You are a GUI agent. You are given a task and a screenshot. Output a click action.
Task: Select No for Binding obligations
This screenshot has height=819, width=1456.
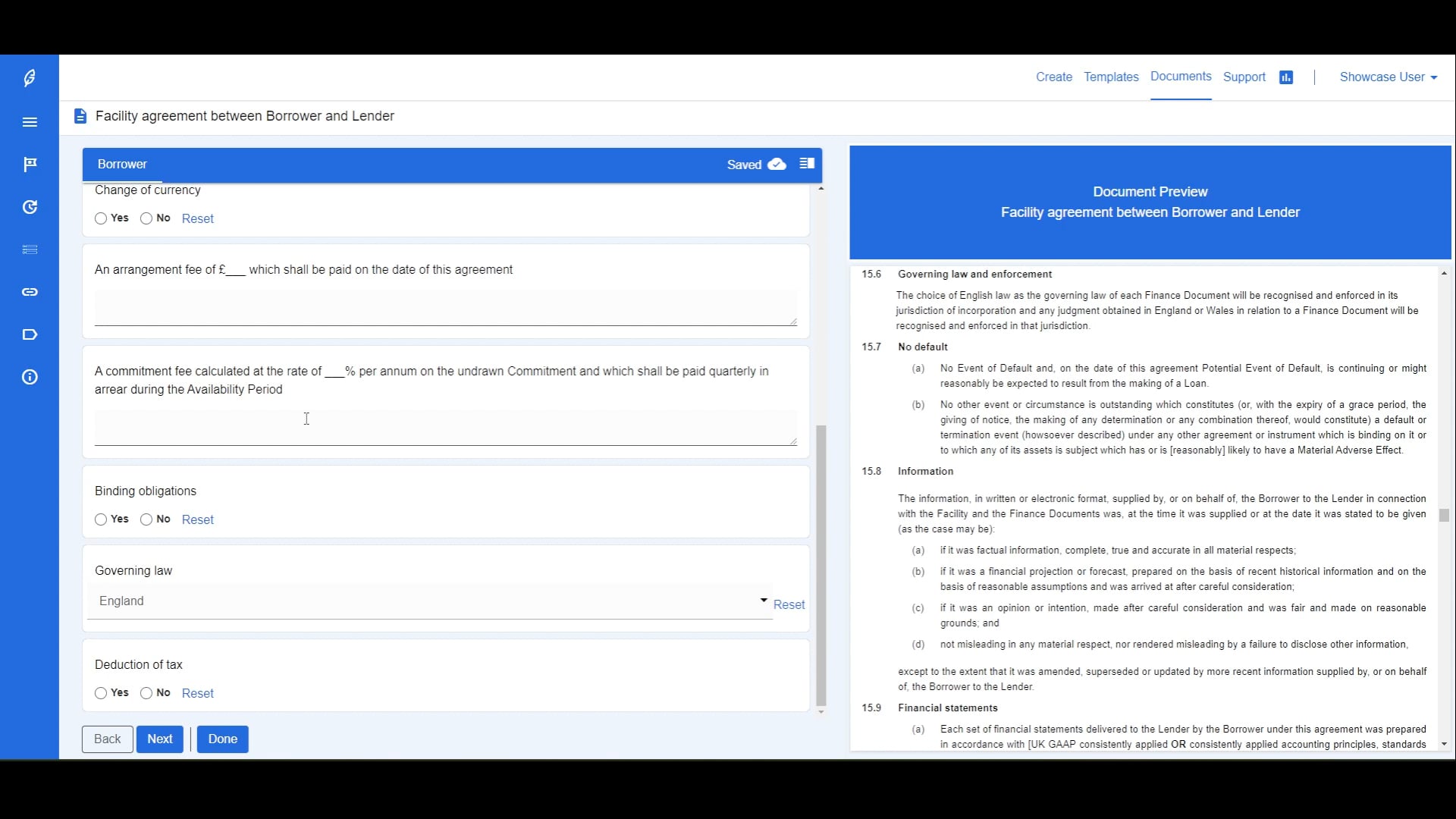click(146, 519)
